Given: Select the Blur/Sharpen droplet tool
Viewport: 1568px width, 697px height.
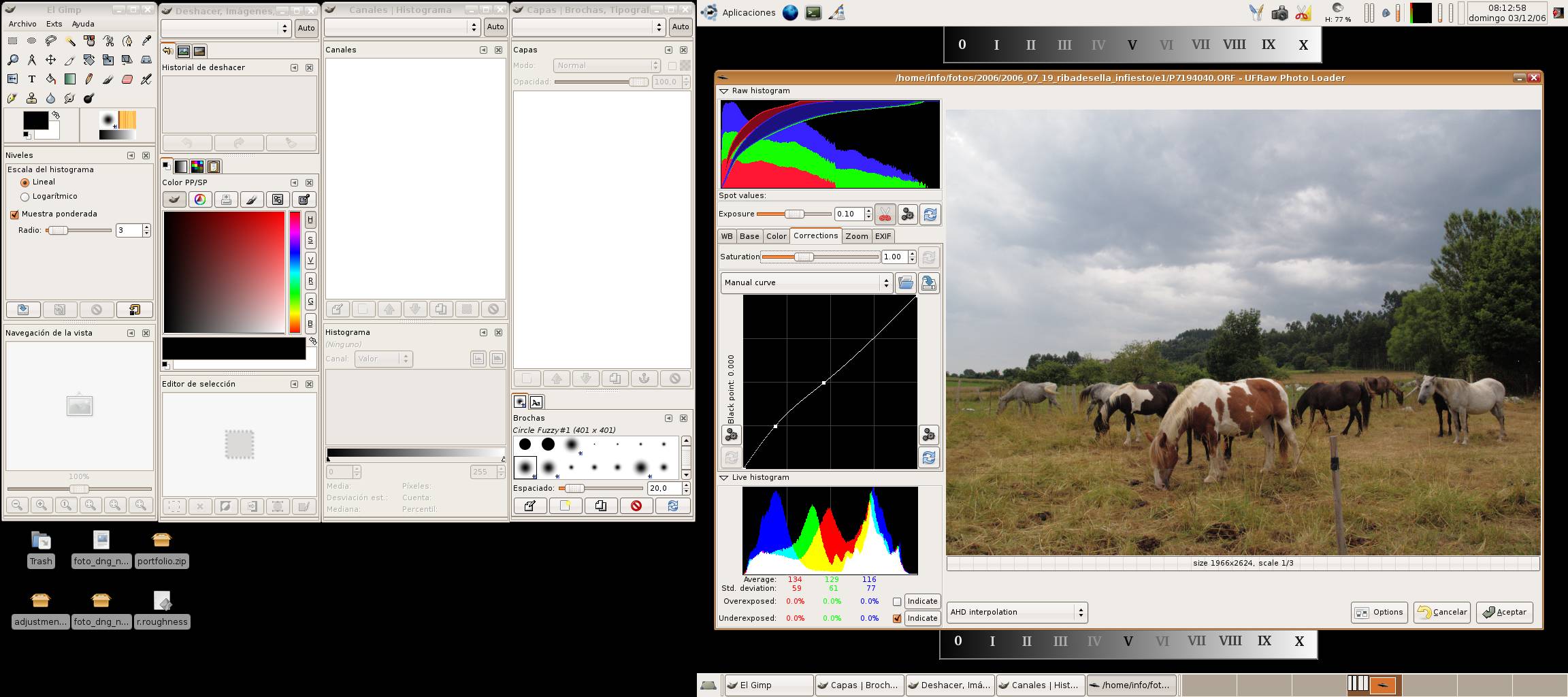Looking at the screenshot, I should (50, 98).
